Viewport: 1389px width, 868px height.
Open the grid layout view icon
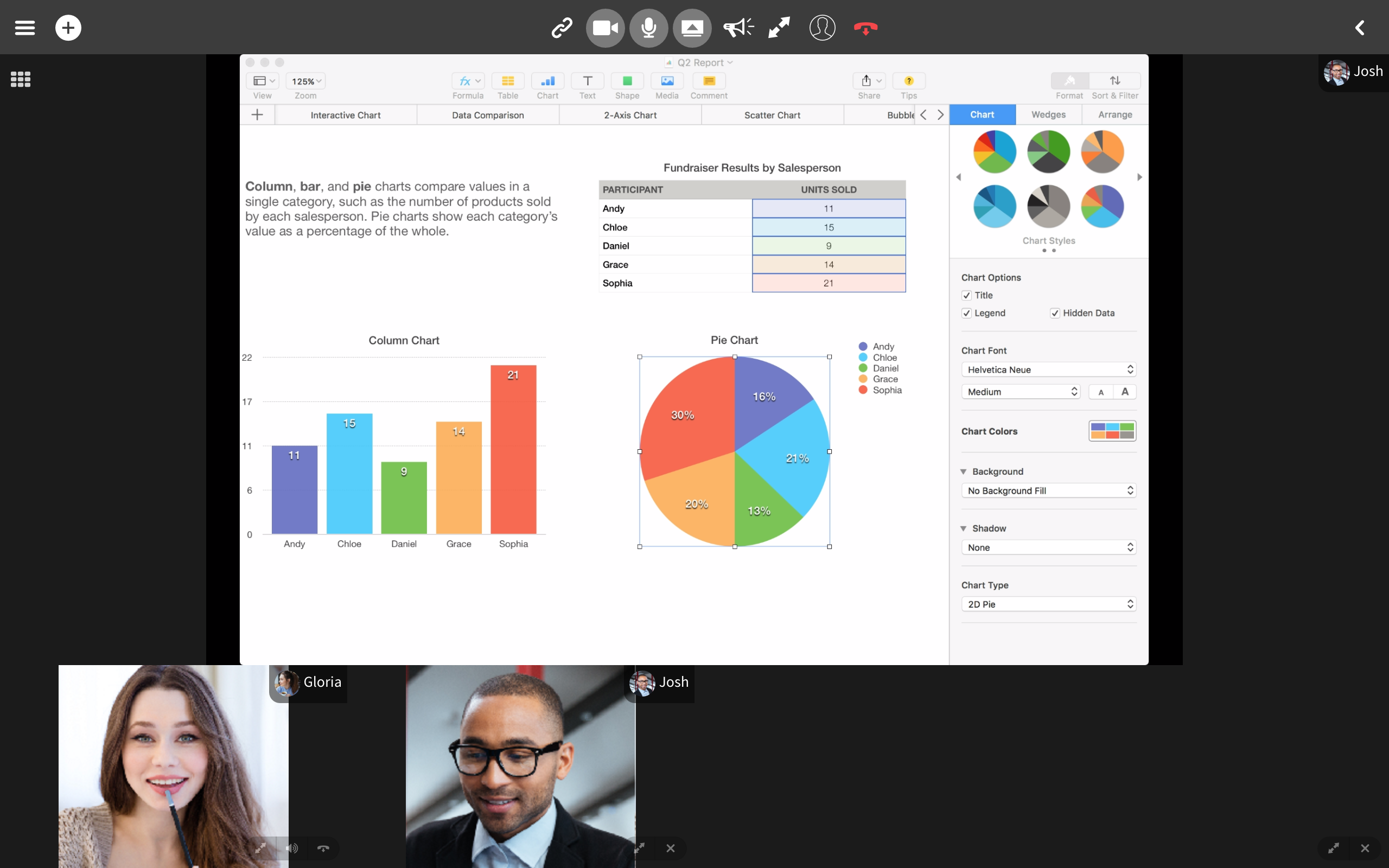tap(21, 79)
